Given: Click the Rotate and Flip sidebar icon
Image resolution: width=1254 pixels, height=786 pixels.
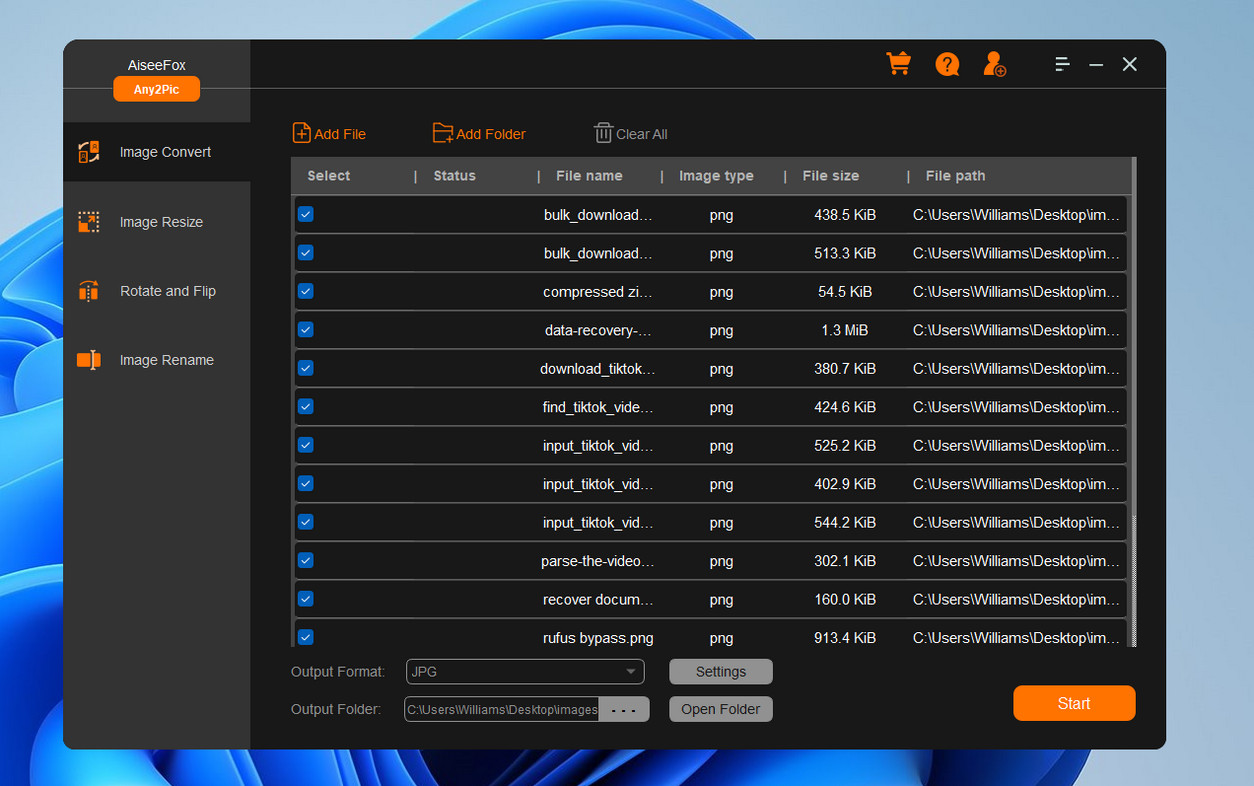Looking at the screenshot, I should coord(89,291).
